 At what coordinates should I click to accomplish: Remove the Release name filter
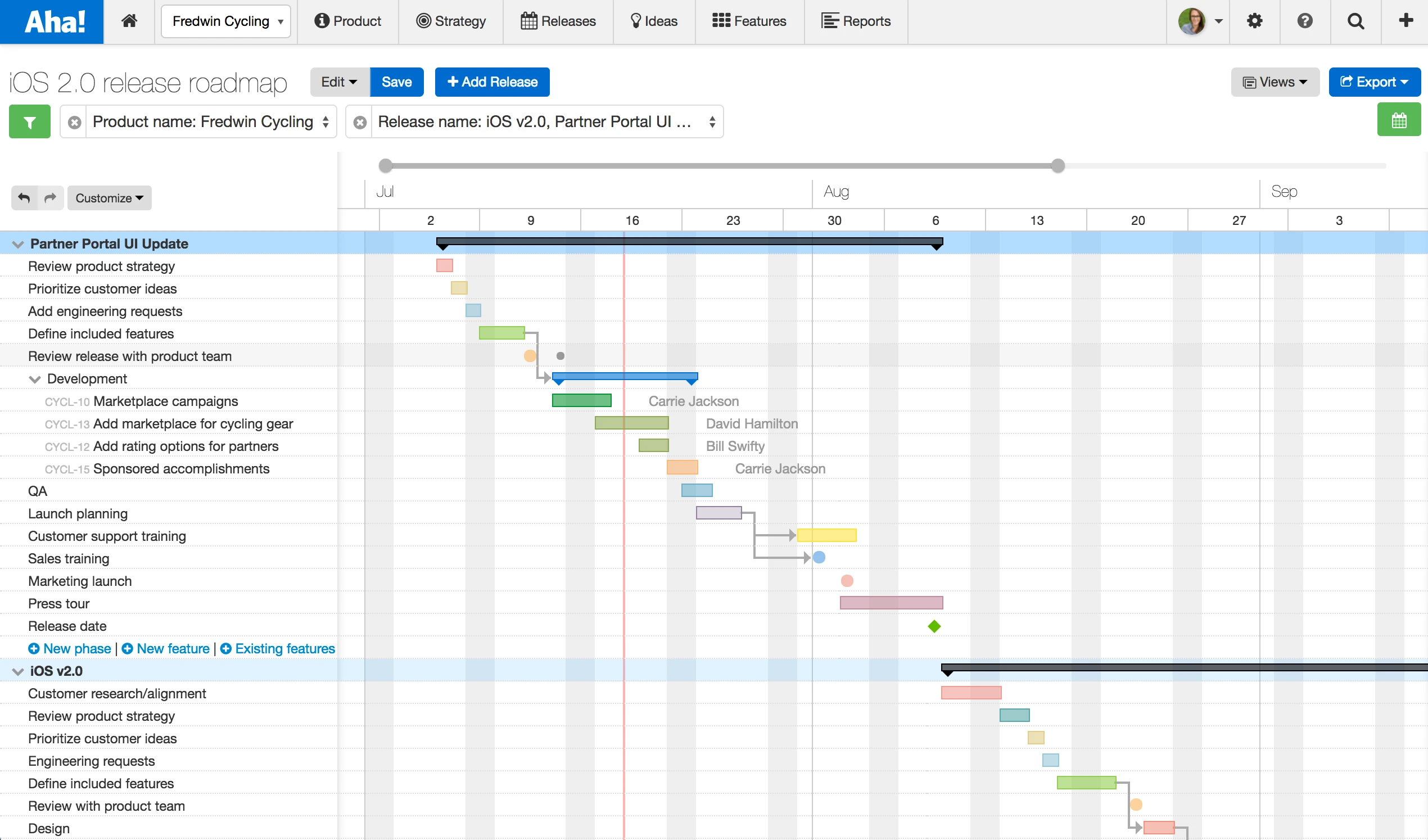(360, 122)
